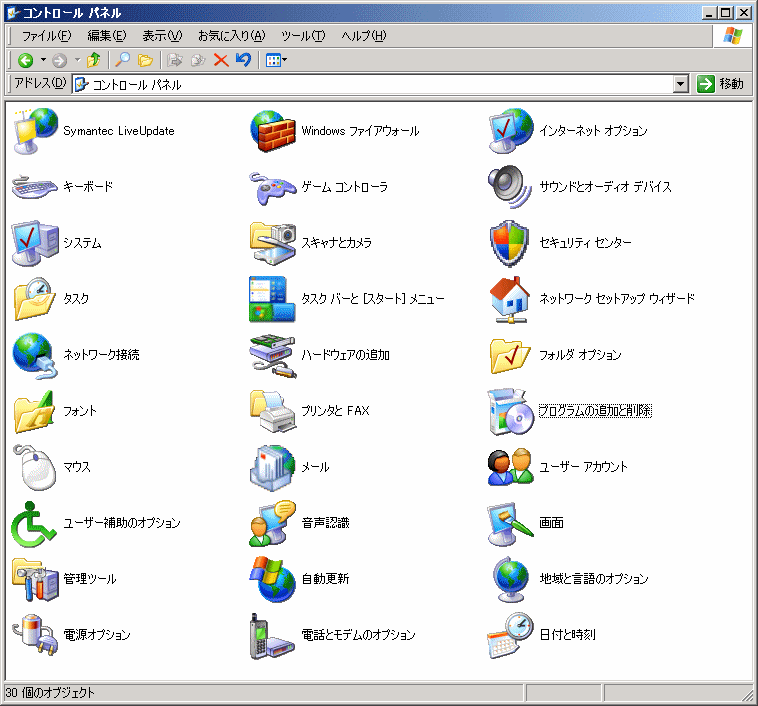Screen dimensions: 758x706
Task: Open the 電源オプション icon
Action: (36, 635)
